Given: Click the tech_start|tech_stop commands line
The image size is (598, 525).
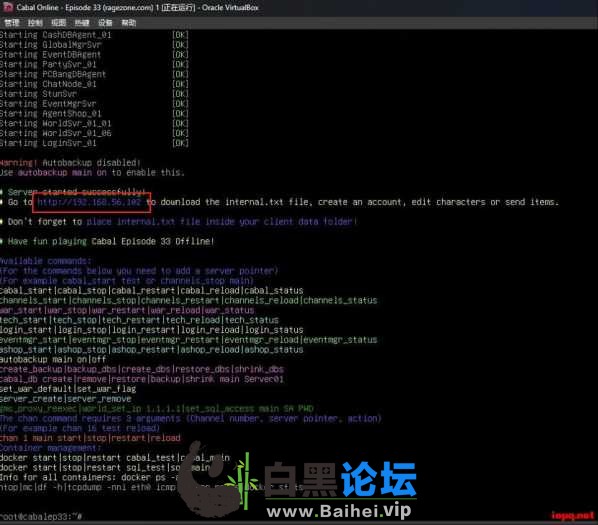Looking at the screenshot, I should [x=139, y=320].
